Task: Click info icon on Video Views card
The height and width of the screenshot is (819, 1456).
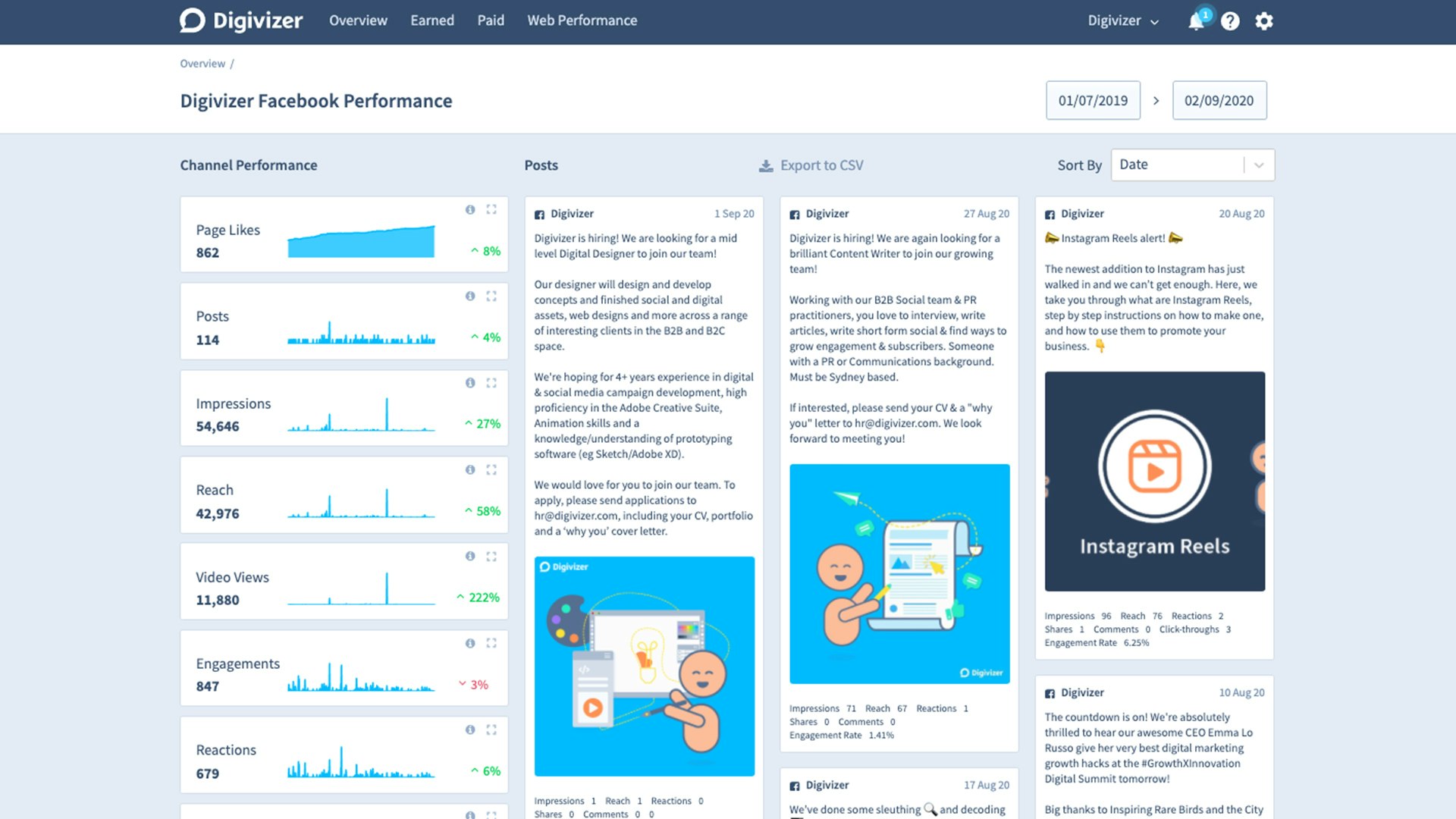Action: point(470,557)
